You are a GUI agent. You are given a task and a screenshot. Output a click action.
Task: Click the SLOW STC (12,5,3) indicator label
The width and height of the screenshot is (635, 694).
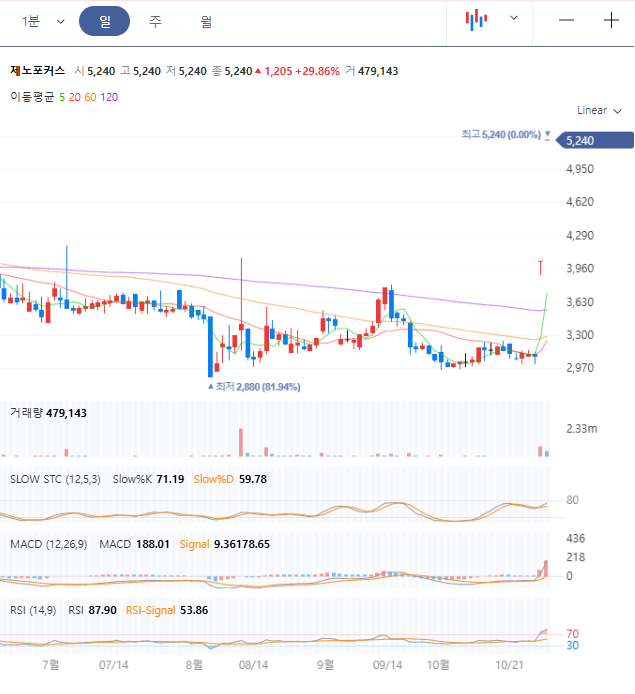(55, 479)
